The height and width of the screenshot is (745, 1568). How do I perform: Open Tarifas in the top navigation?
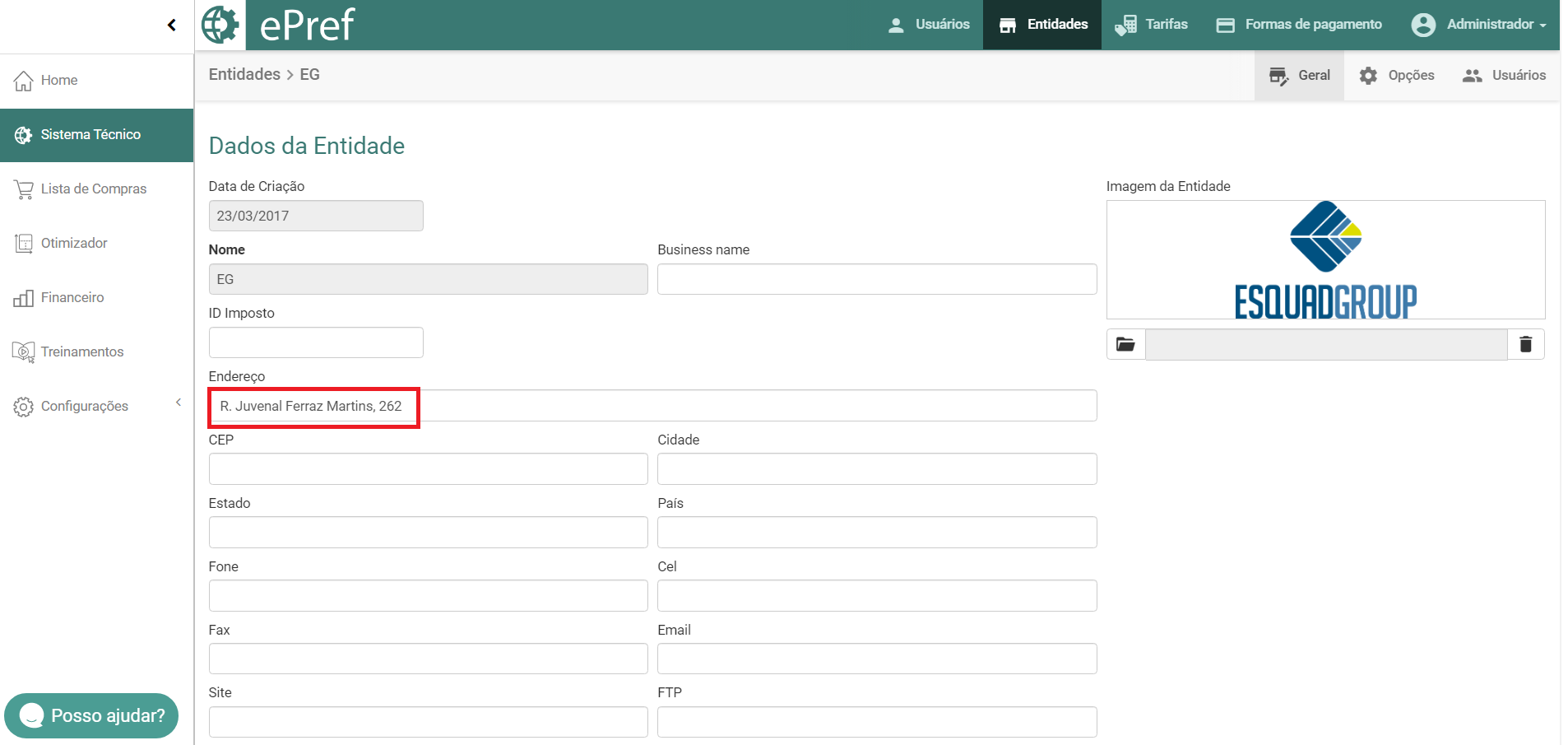pyautogui.click(x=1152, y=25)
